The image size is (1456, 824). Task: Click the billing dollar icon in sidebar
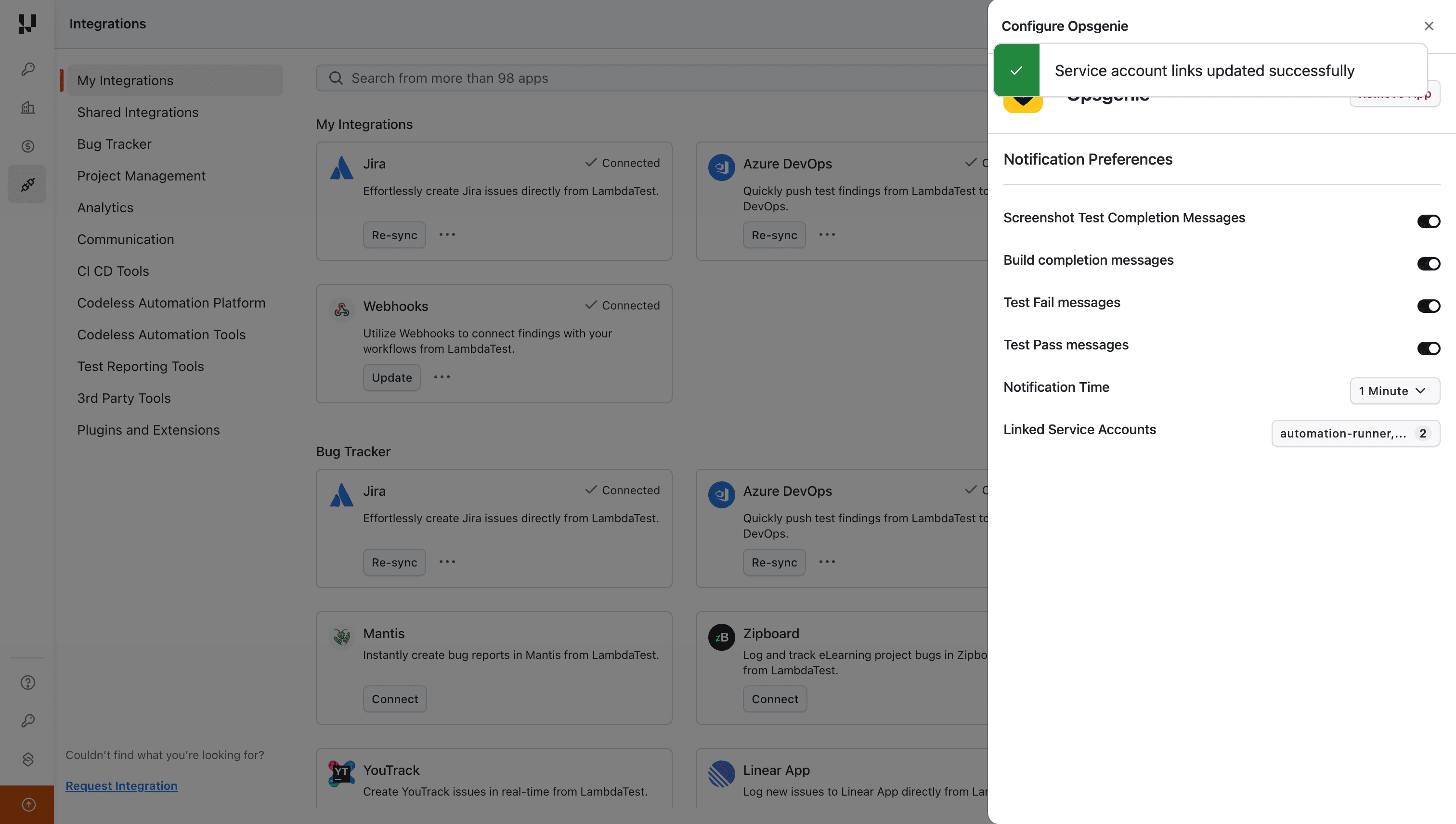click(26, 146)
